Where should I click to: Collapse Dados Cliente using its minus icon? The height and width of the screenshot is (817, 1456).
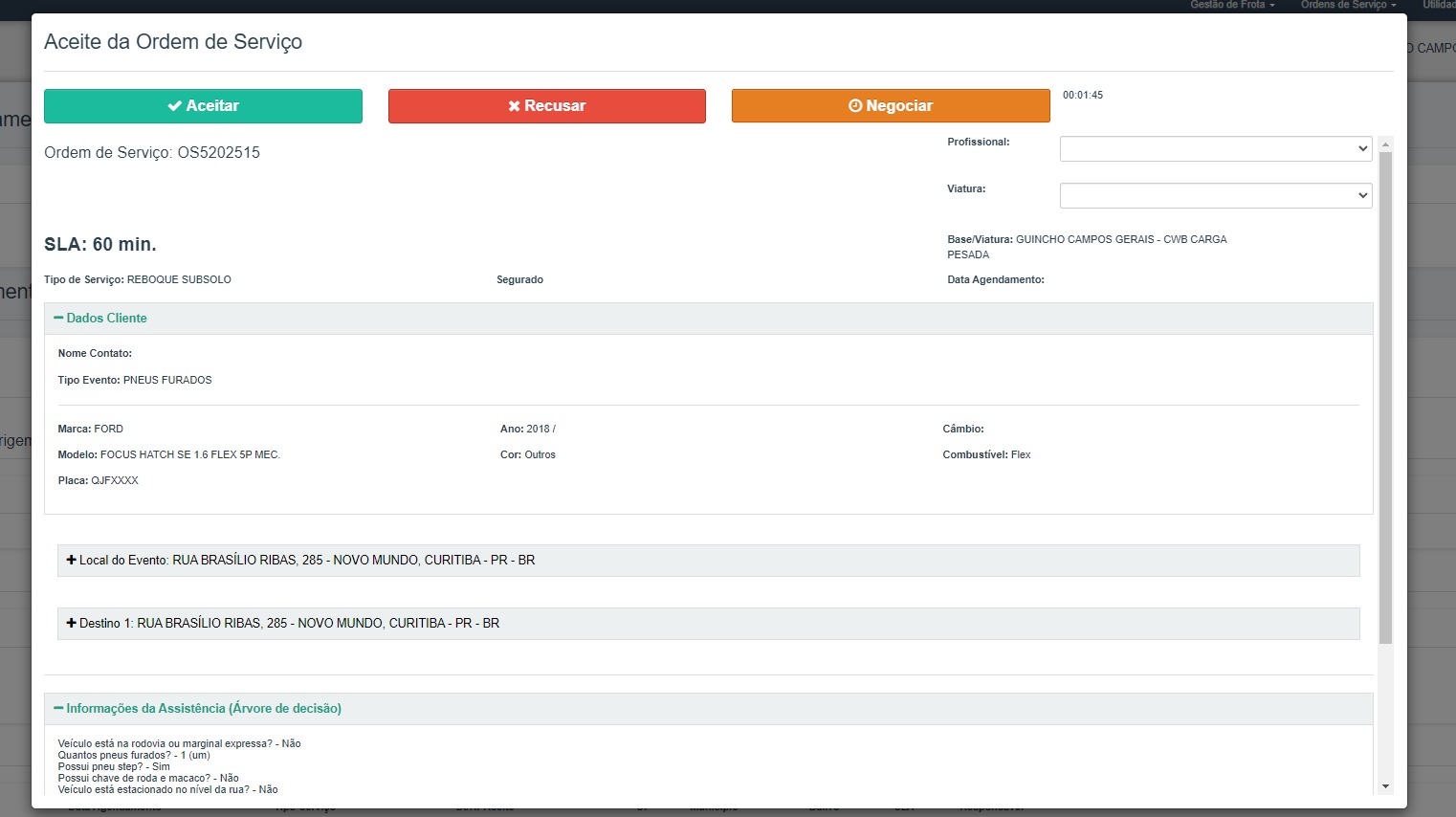tap(58, 318)
